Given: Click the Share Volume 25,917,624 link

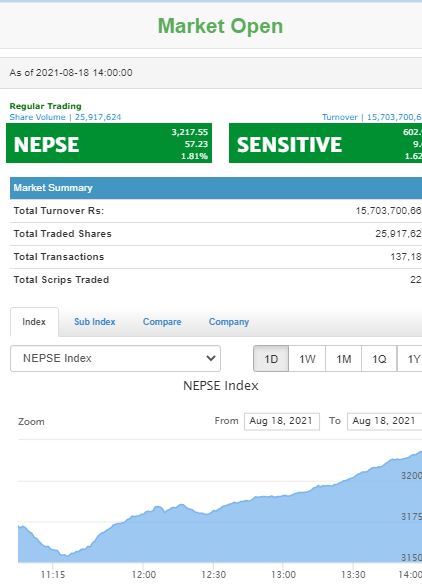Looking at the screenshot, I should [65, 117].
